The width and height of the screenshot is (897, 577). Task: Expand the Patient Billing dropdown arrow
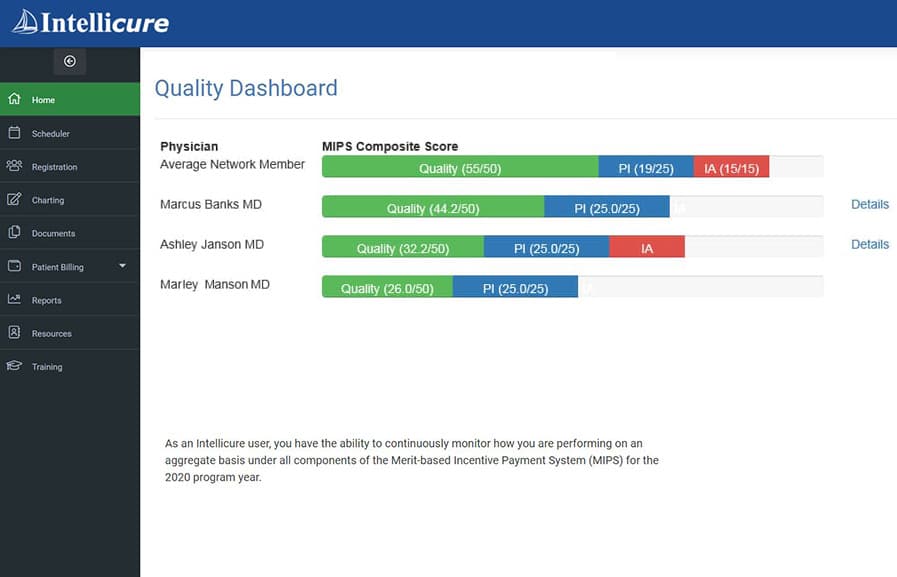[x=122, y=266]
